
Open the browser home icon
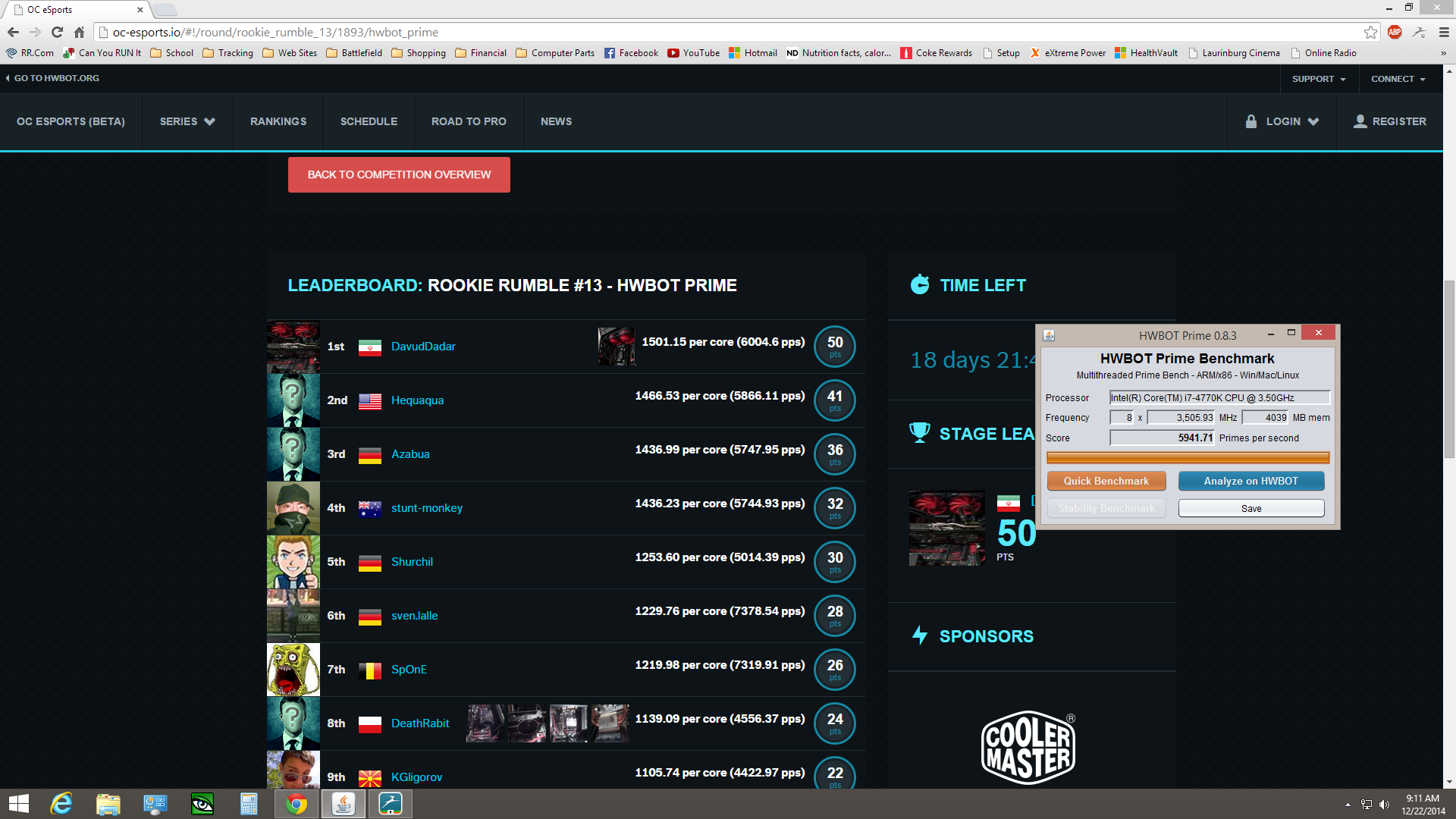[79, 32]
